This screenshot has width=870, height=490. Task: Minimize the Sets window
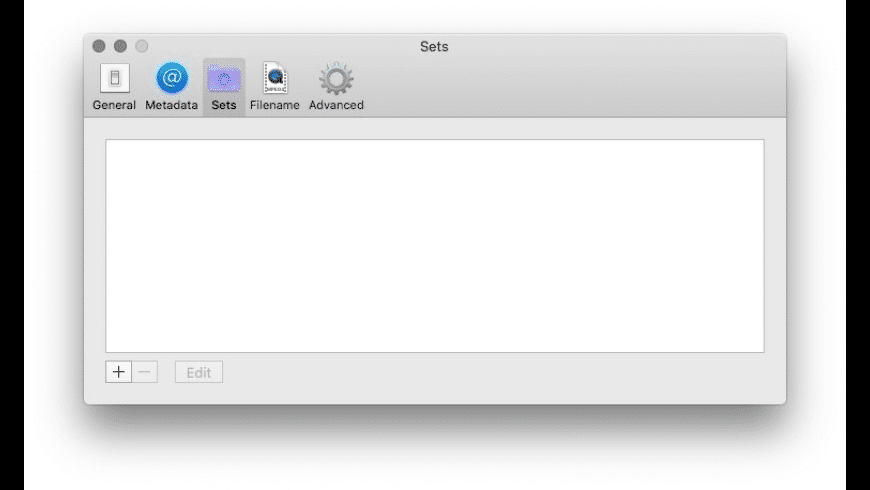(120, 46)
